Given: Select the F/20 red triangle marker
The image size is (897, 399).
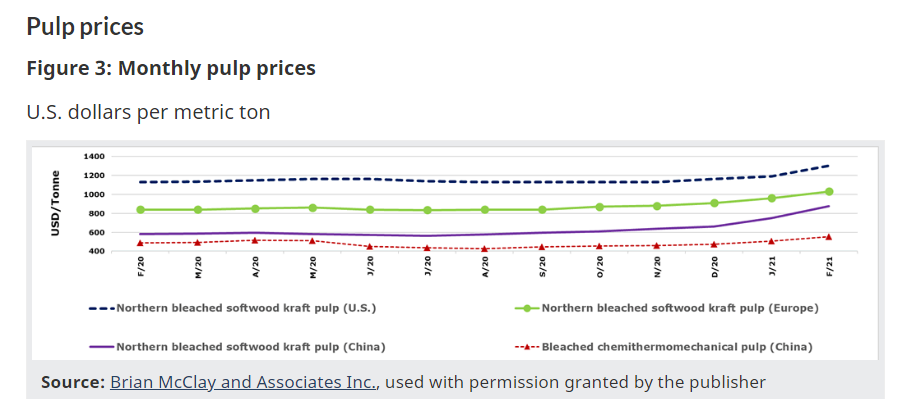Looking at the screenshot, I should [141, 243].
